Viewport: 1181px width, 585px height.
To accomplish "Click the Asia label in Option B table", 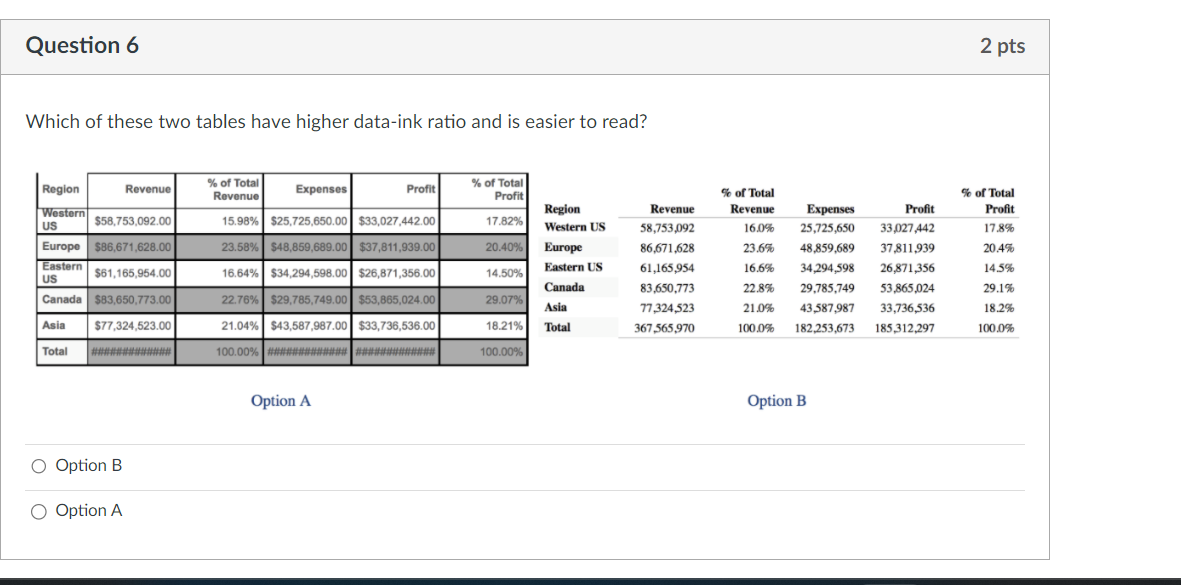I will [556, 307].
